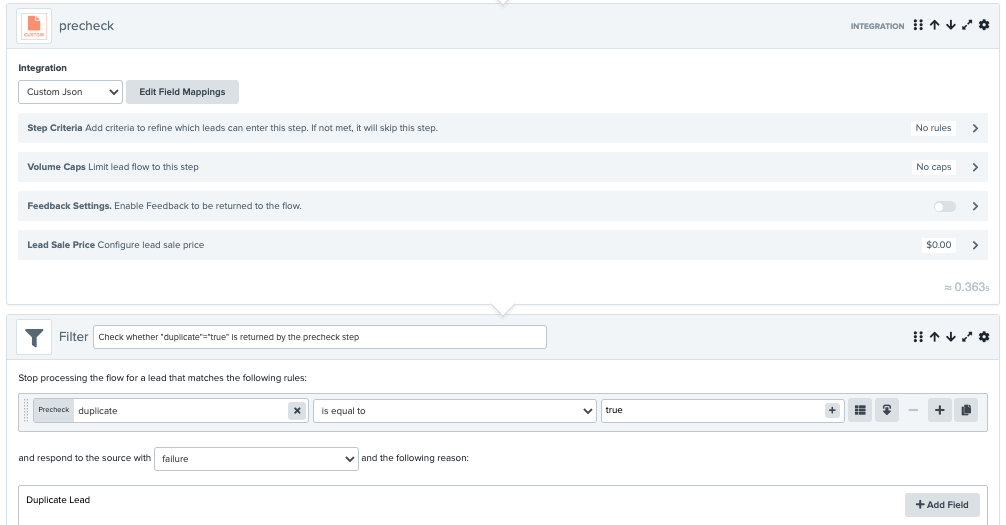Click the rule row drag grip
The width and height of the screenshot is (1006, 525).
(x=26, y=411)
